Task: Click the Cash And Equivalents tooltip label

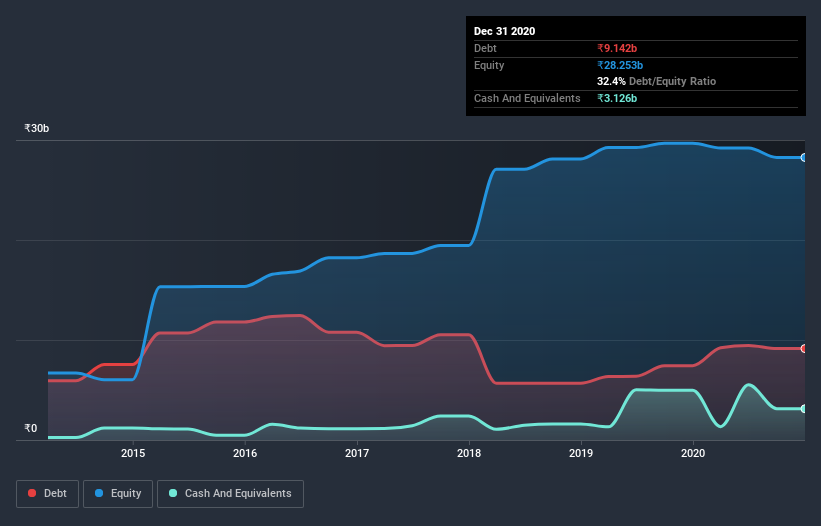Action: pyautogui.click(x=527, y=98)
